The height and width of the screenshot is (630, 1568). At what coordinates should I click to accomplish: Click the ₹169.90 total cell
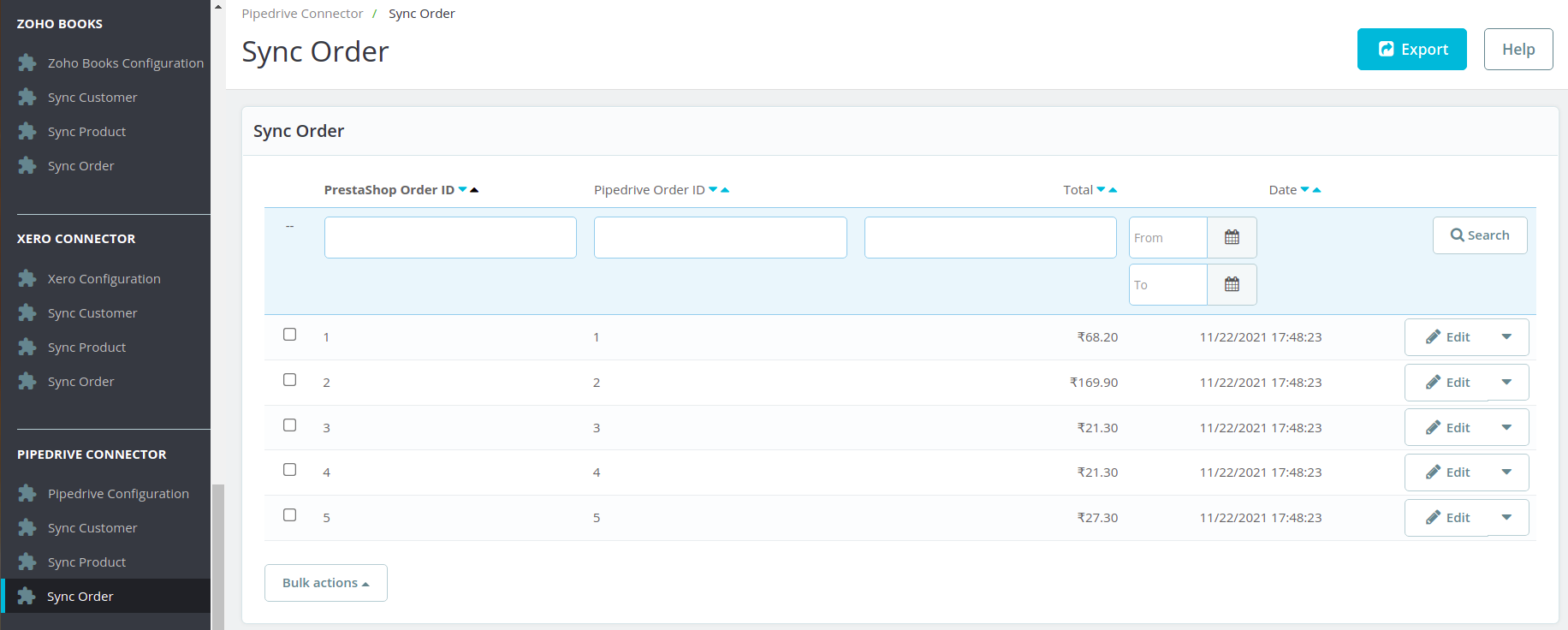pyautogui.click(x=1094, y=382)
